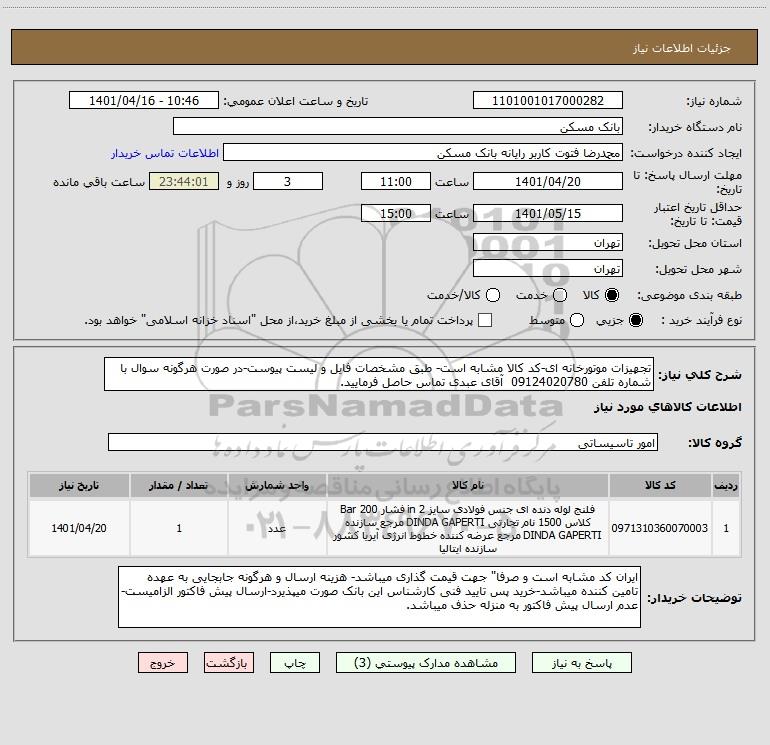Click the کد کالا column header

pos(660,485)
